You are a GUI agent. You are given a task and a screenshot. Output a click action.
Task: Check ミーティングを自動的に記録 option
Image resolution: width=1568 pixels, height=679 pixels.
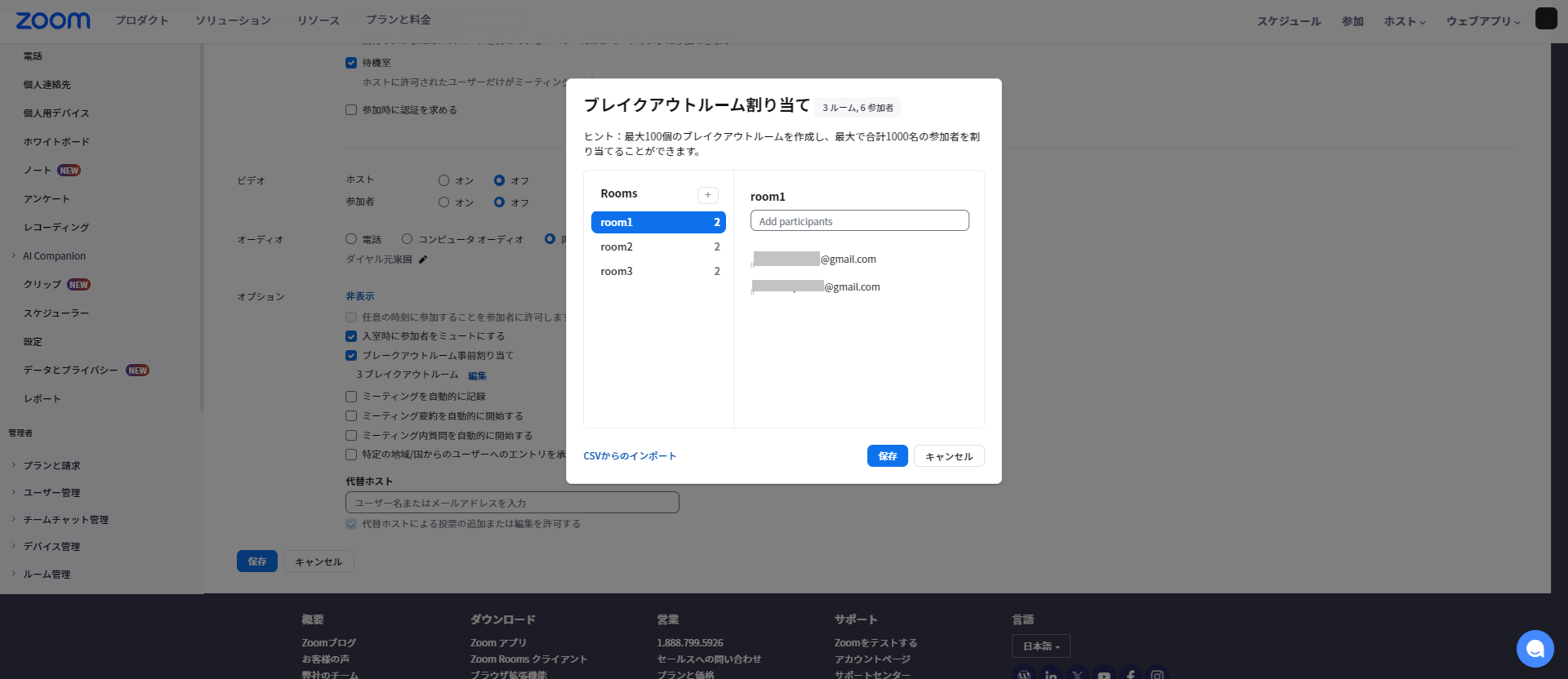click(x=351, y=397)
